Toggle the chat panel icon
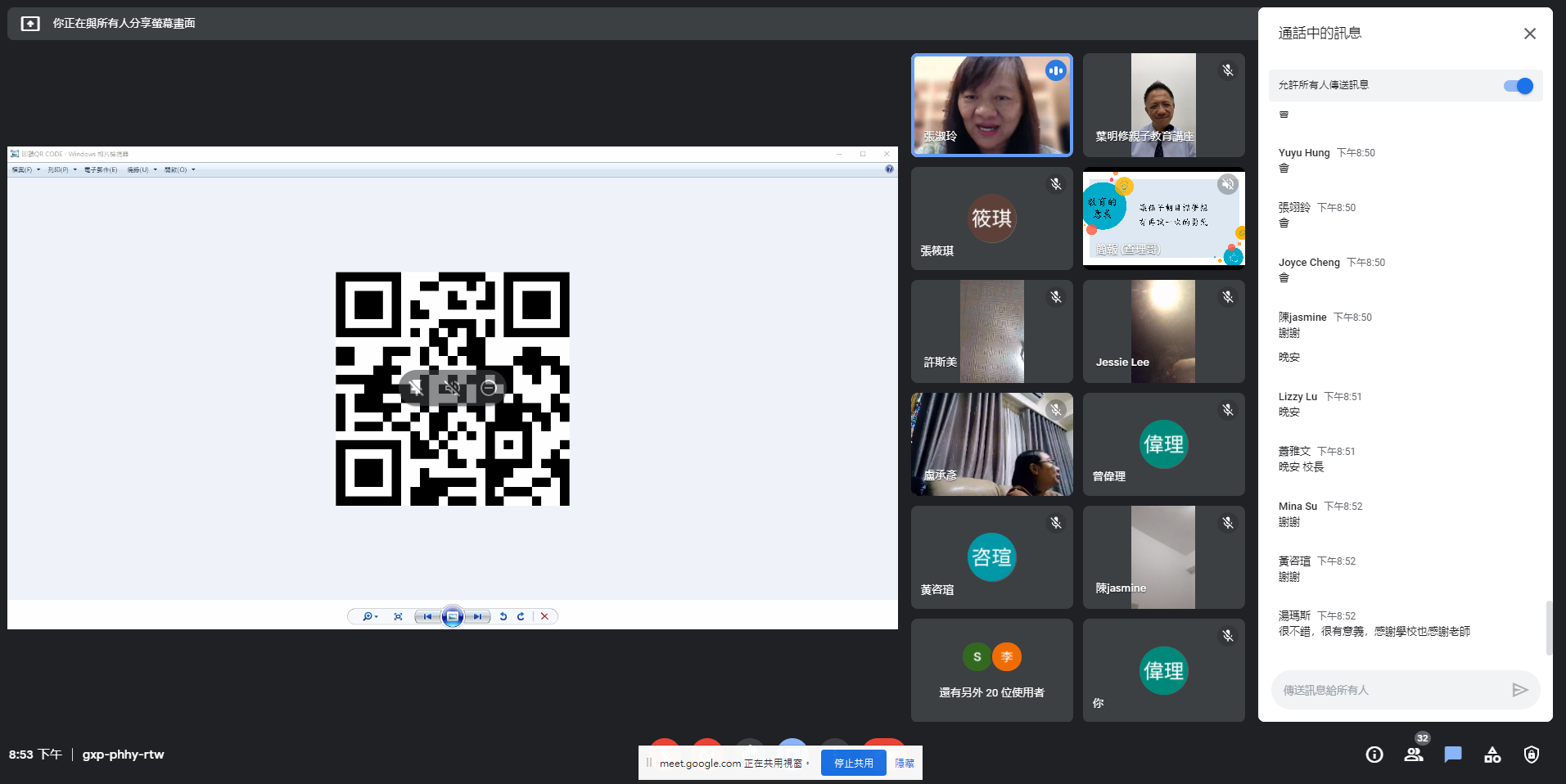This screenshot has width=1566, height=784. pyautogui.click(x=1453, y=755)
